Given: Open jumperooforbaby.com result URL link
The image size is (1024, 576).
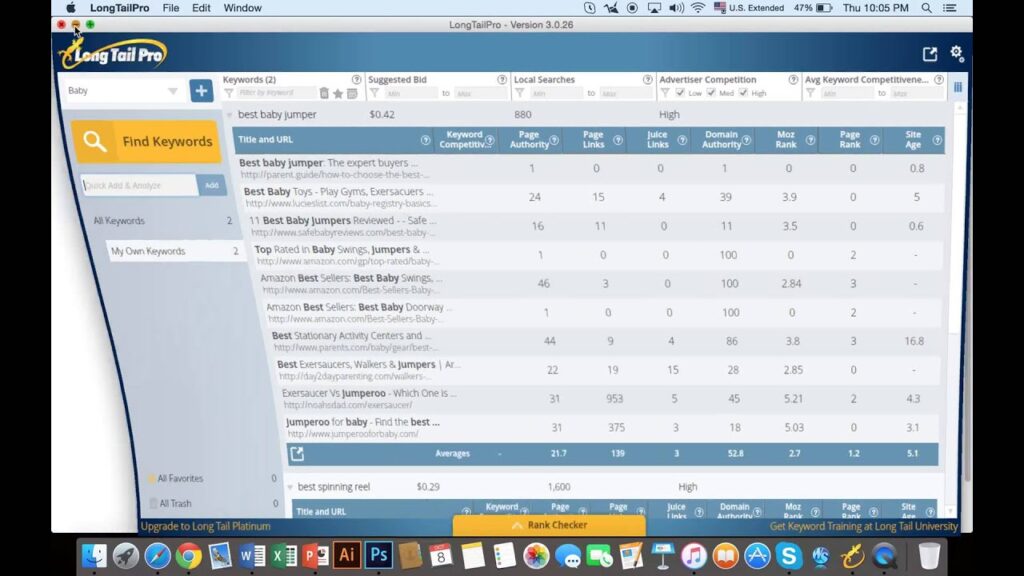Looking at the screenshot, I should click(353, 434).
